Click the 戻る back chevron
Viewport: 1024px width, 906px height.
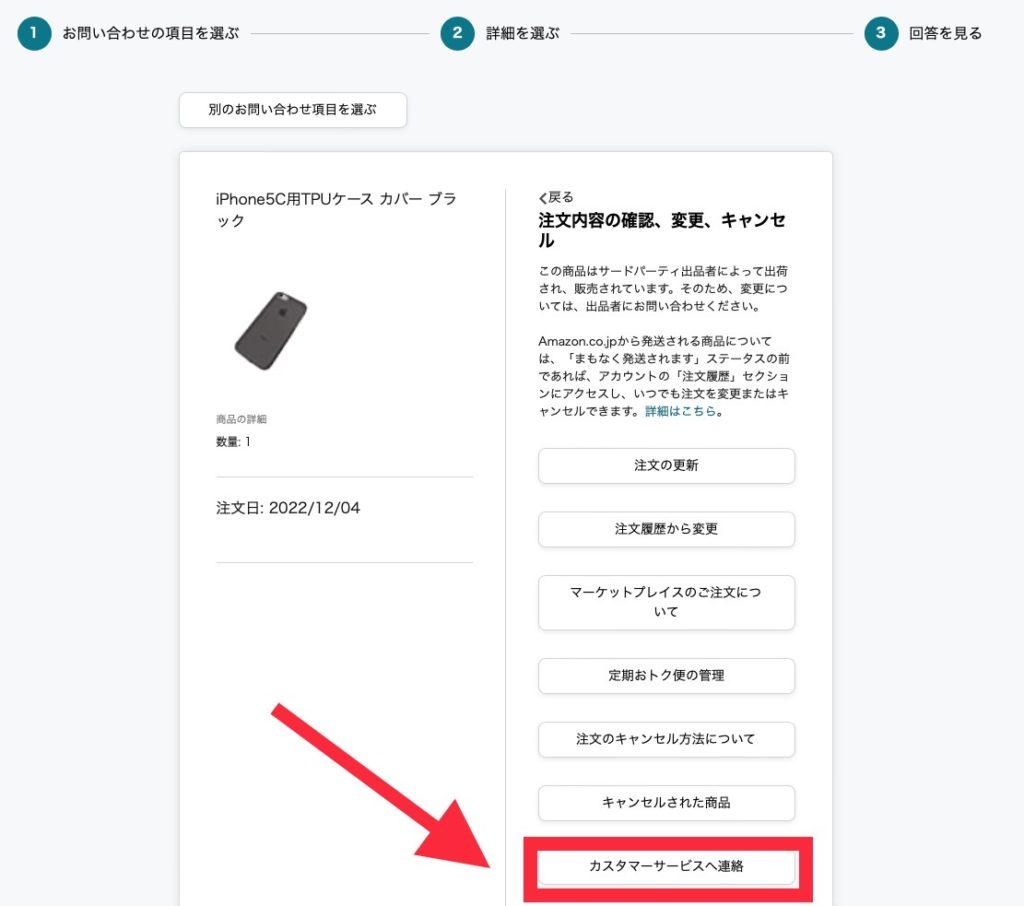(x=542, y=198)
